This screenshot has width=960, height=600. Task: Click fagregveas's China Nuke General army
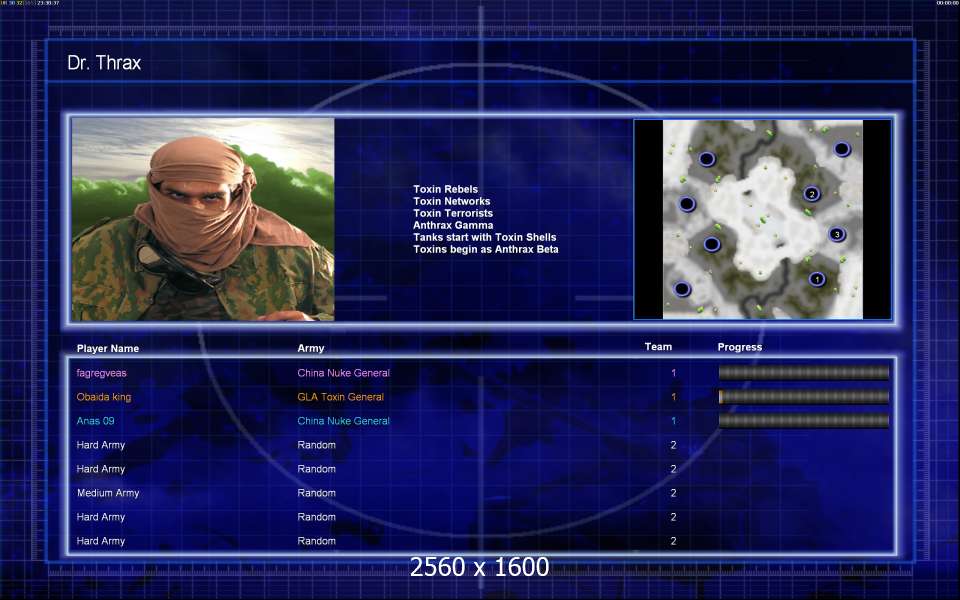click(x=343, y=373)
